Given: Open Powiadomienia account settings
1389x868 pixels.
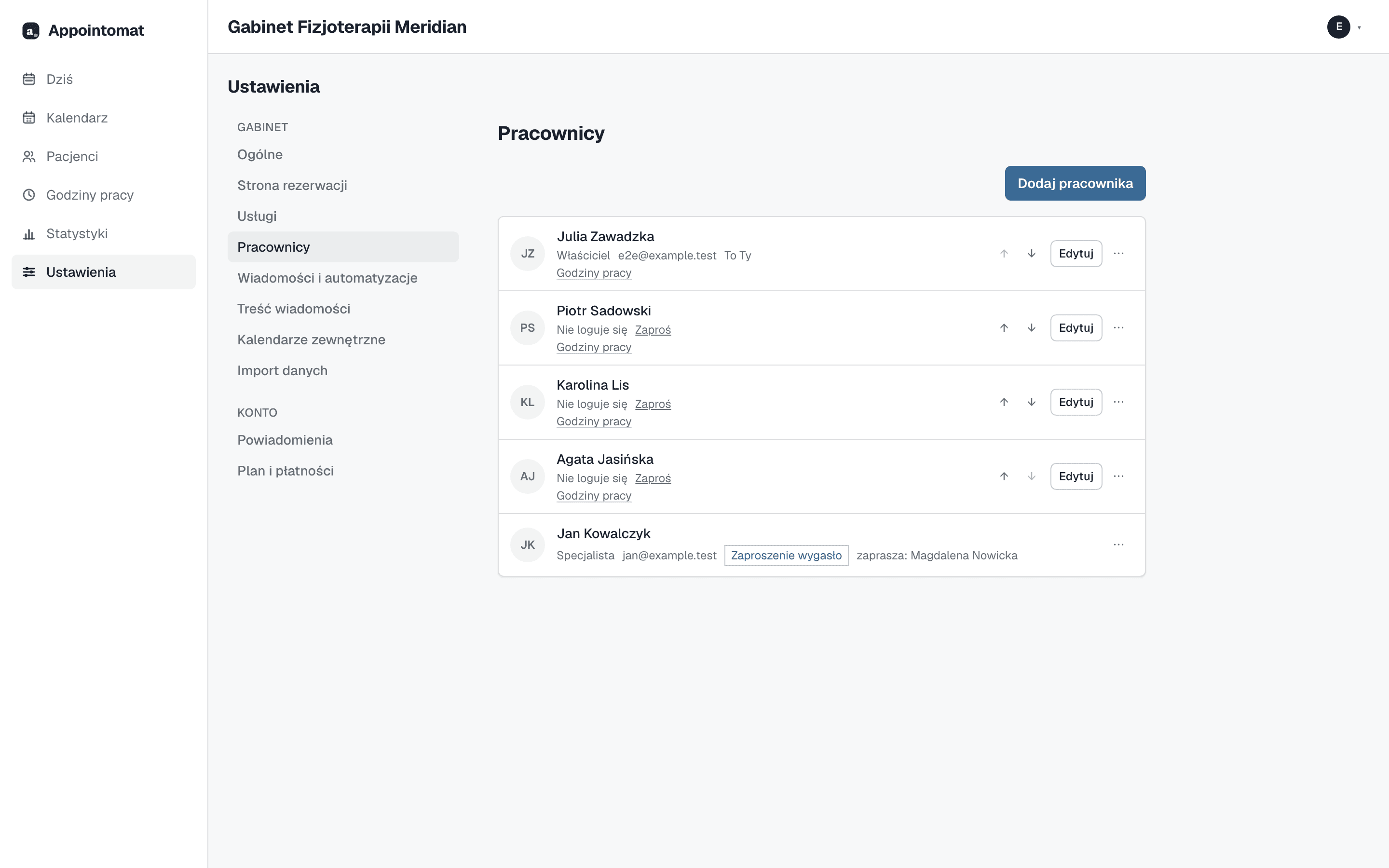Looking at the screenshot, I should pos(343,440).
